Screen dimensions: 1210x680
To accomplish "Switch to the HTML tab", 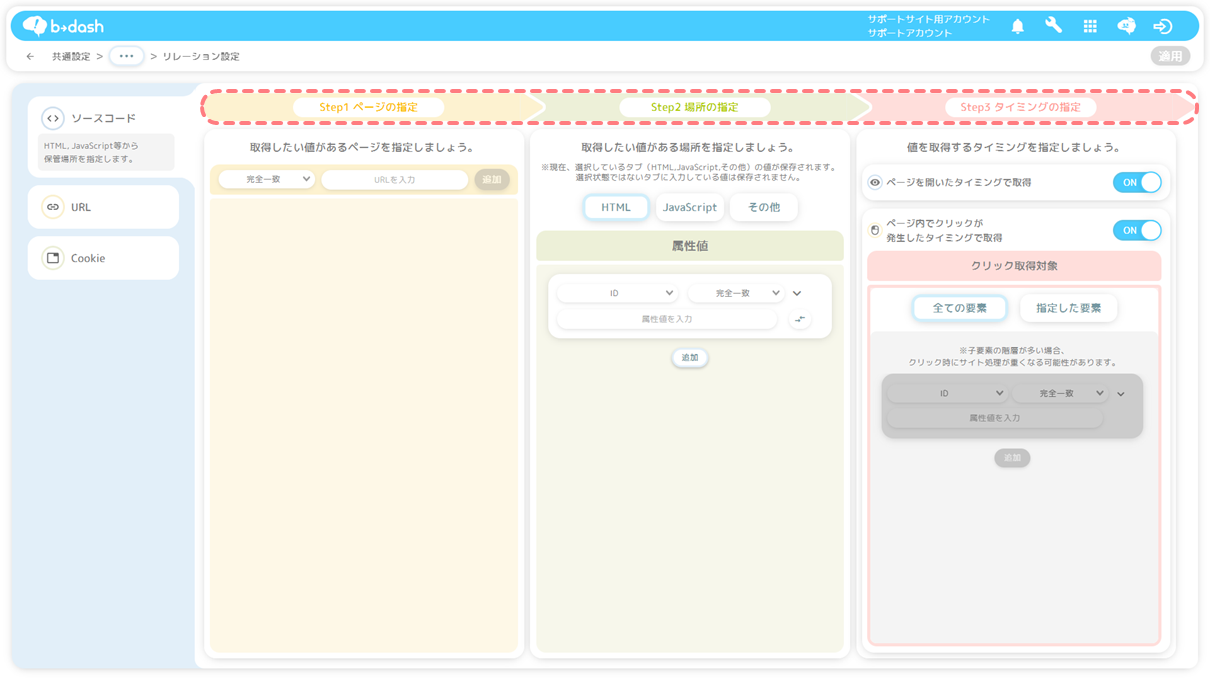I will (616, 207).
